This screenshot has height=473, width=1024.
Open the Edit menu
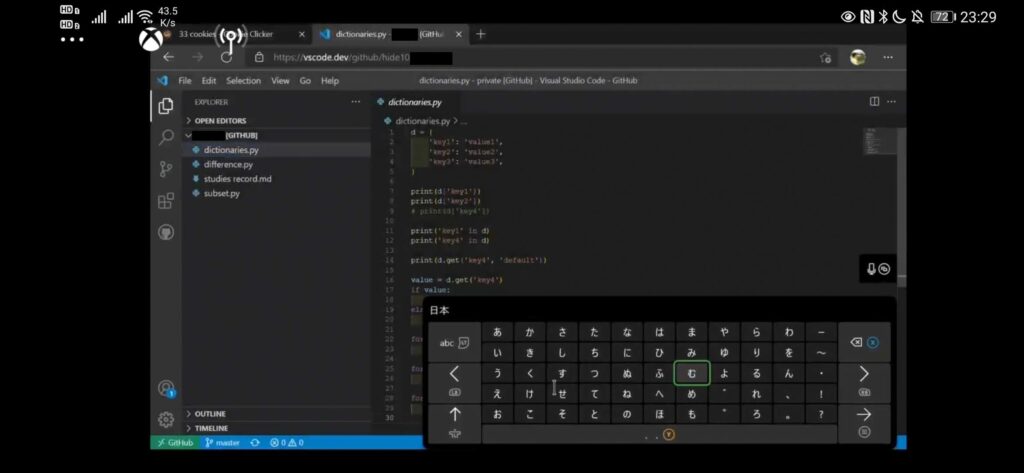(209, 81)
